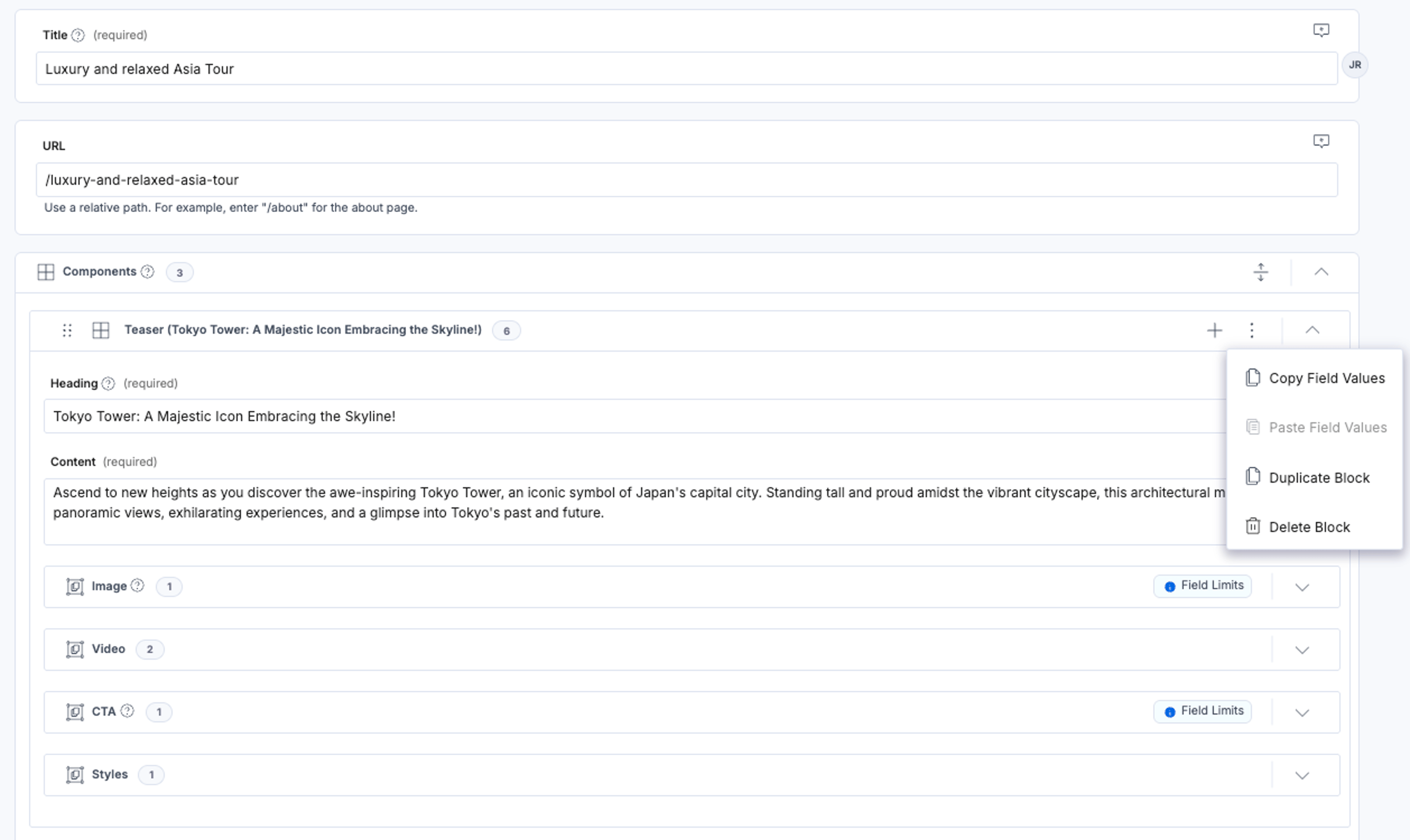This screenshot has height=840, width=1410.
Task: Add comment on the Title field
Action: click(1320, 30)
